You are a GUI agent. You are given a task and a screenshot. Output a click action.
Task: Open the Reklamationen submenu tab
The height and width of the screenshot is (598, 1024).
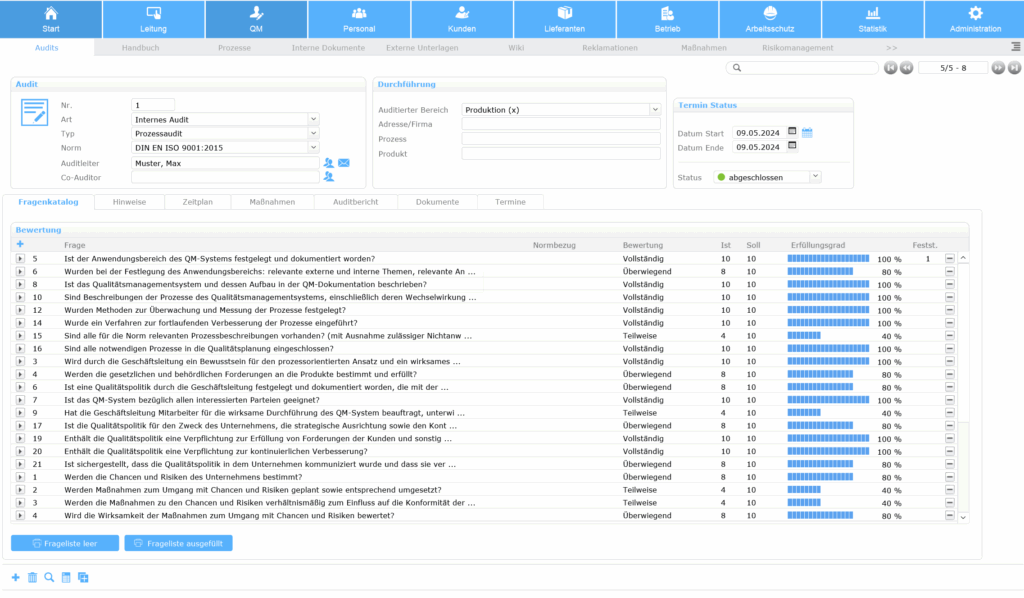(609, 47)
